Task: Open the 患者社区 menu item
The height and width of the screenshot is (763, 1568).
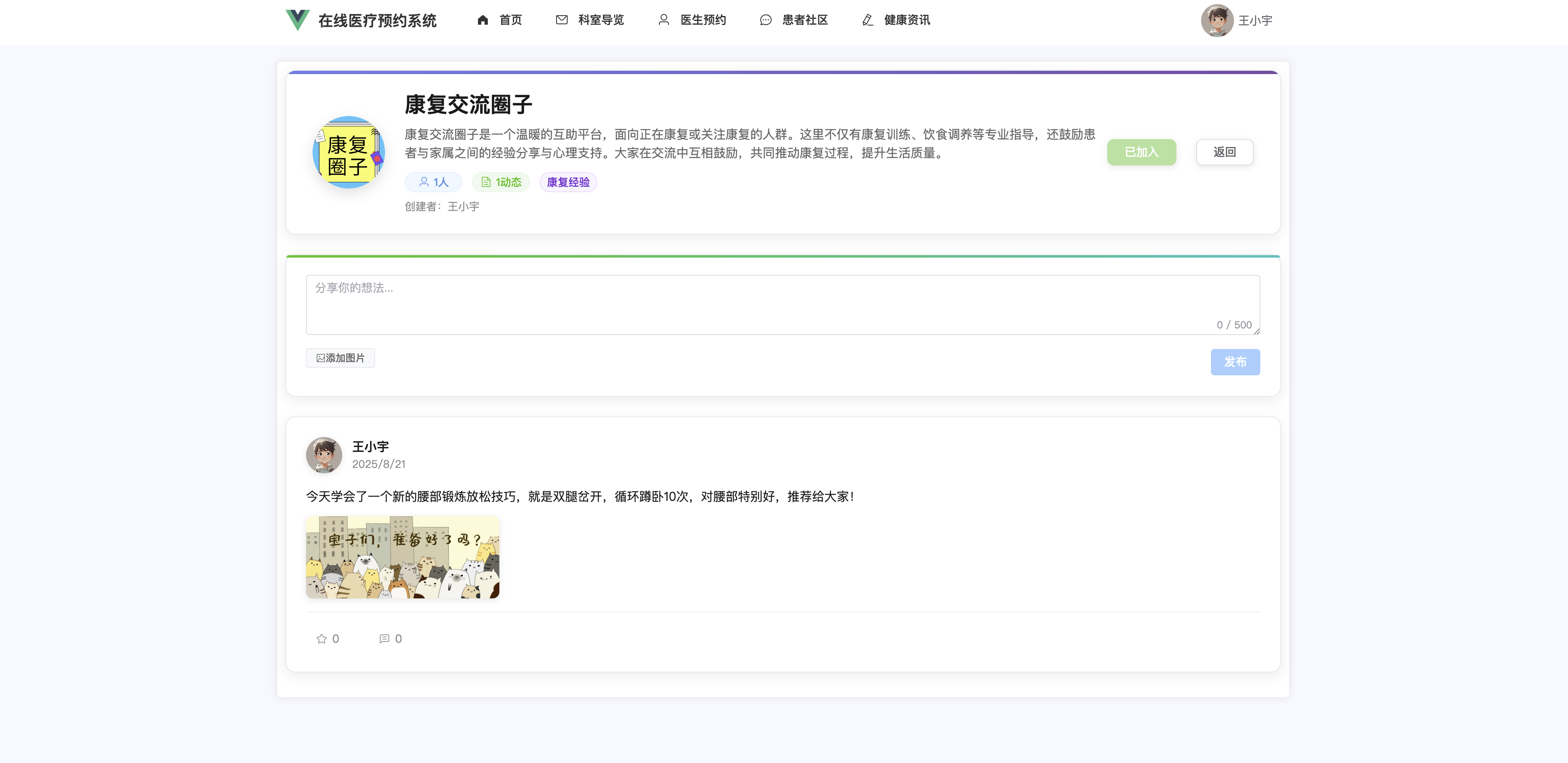Action: tap(804, 20)
